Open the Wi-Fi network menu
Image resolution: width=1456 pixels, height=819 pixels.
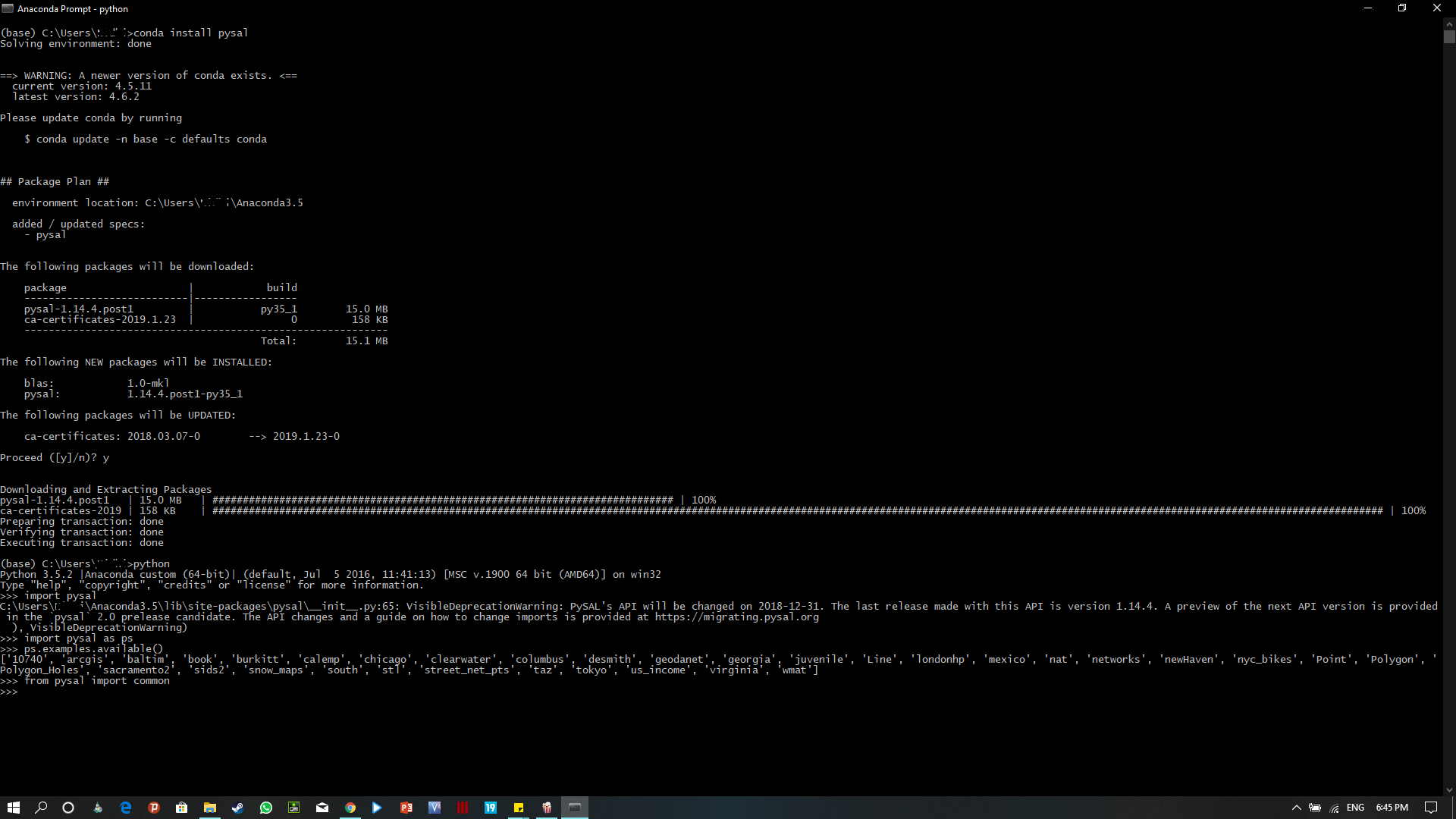click(x=1334, y=808)
